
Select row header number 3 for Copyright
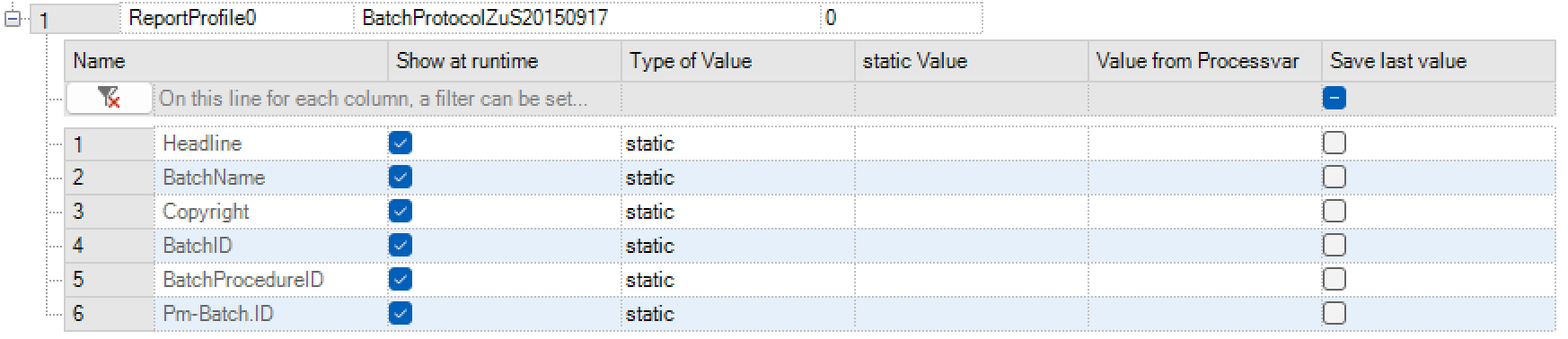click(110, 212)
